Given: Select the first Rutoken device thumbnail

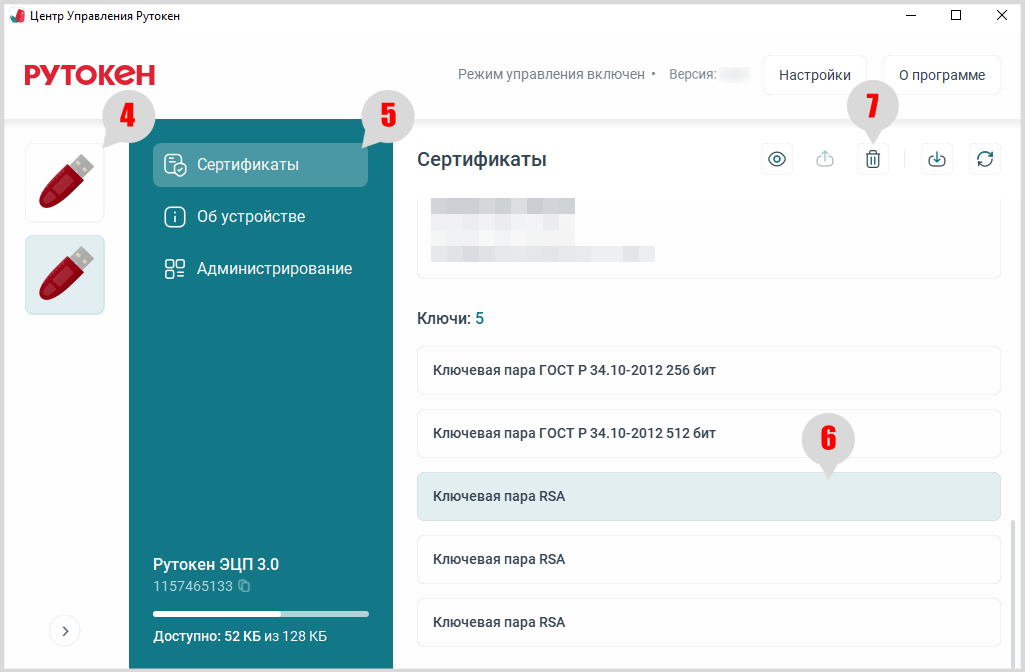Looking at the screenshot, I should [x=65, y=182].
